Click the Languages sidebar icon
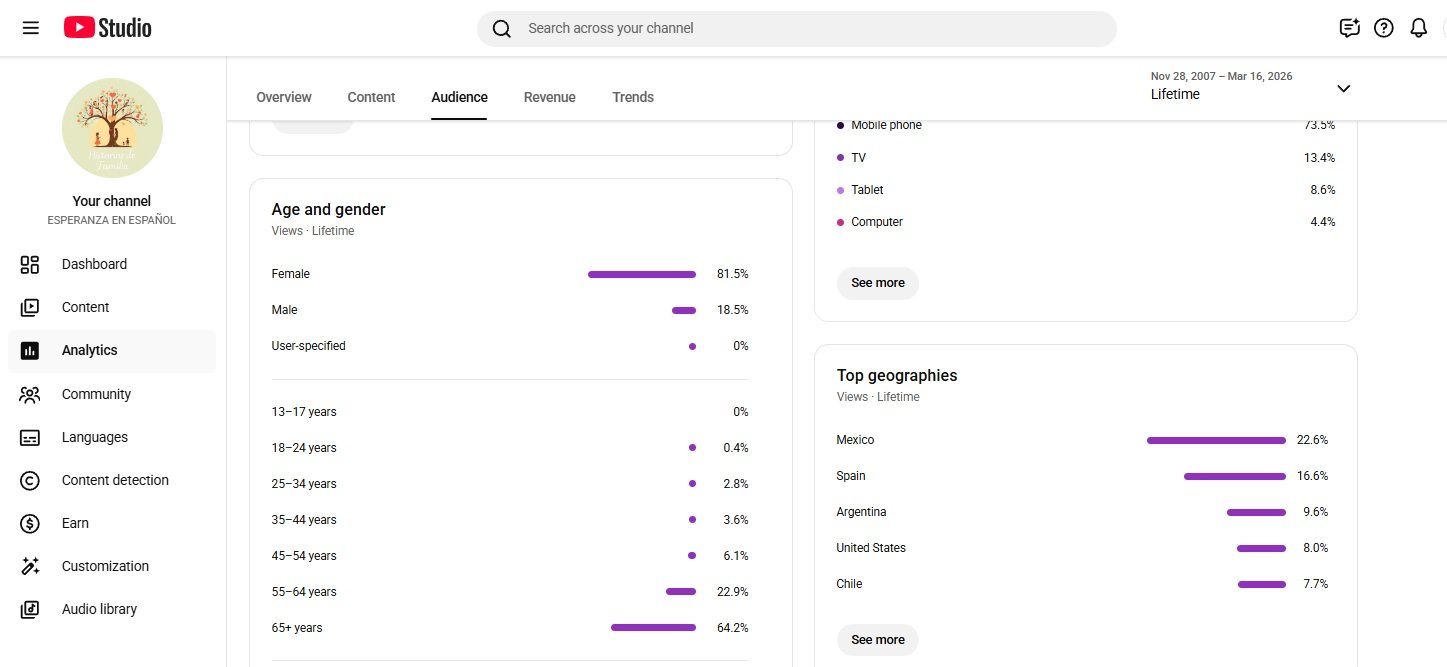Image resolution: width=1447 pixels, height=667 pixels. (x=30, y=437)
